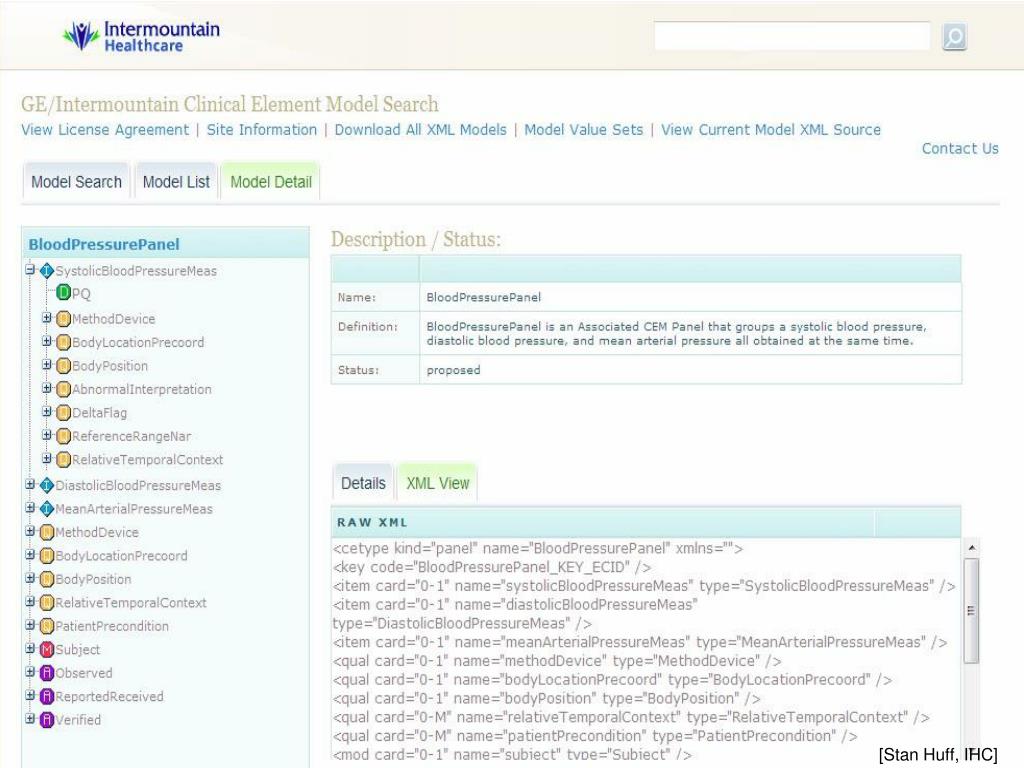The width and height of the screenshot is (1024, 768).
Task: Click the Intermountain Healthcare logo
Action: pos(142,36)
